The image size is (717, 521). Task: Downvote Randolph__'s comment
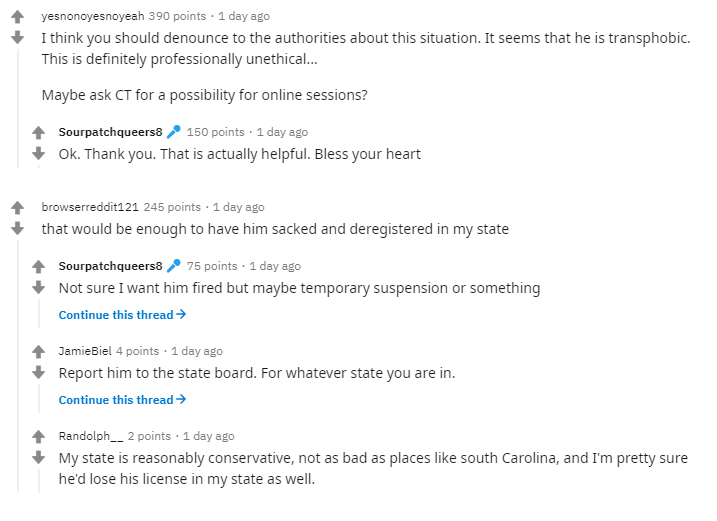click(x=38, y=457)
